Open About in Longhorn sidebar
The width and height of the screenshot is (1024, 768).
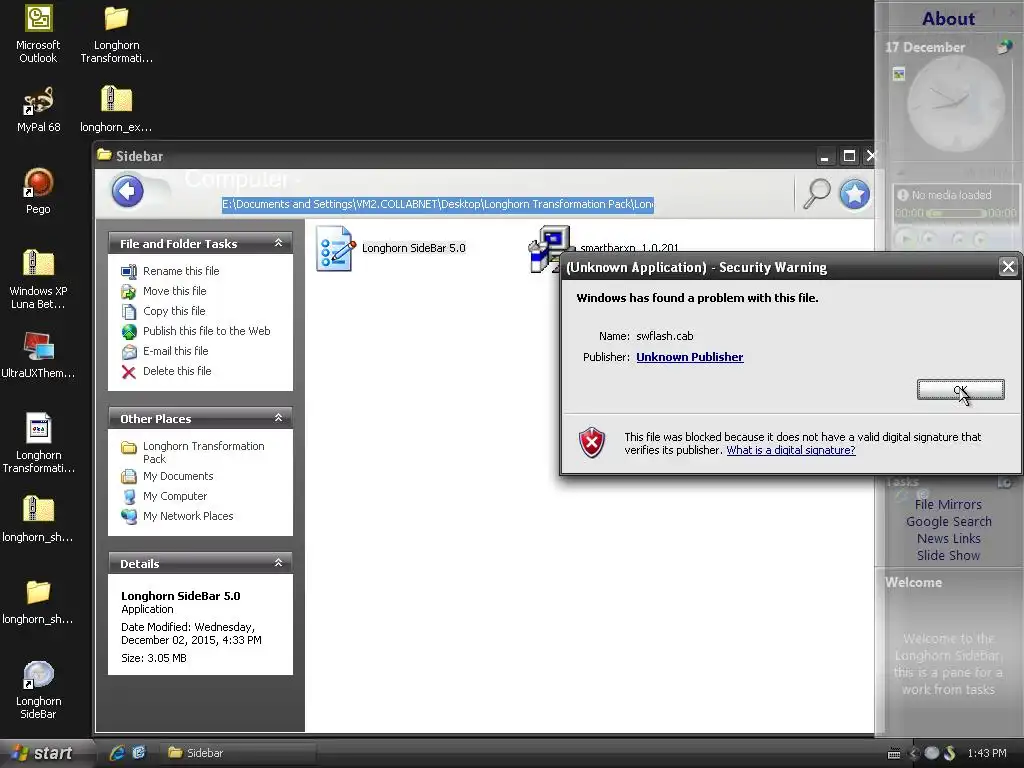pyautogui.click(x=948, y=19)
